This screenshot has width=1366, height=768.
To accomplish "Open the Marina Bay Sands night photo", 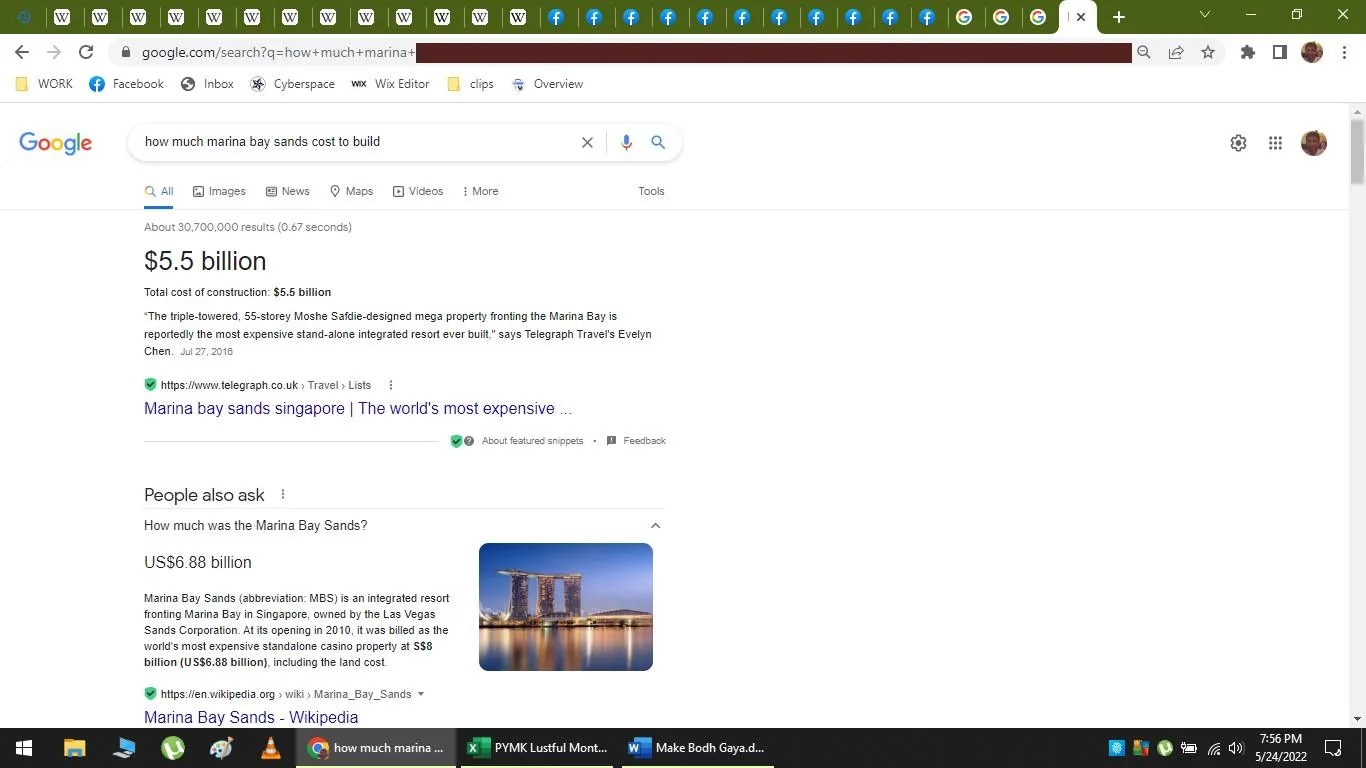I will 566,607.
